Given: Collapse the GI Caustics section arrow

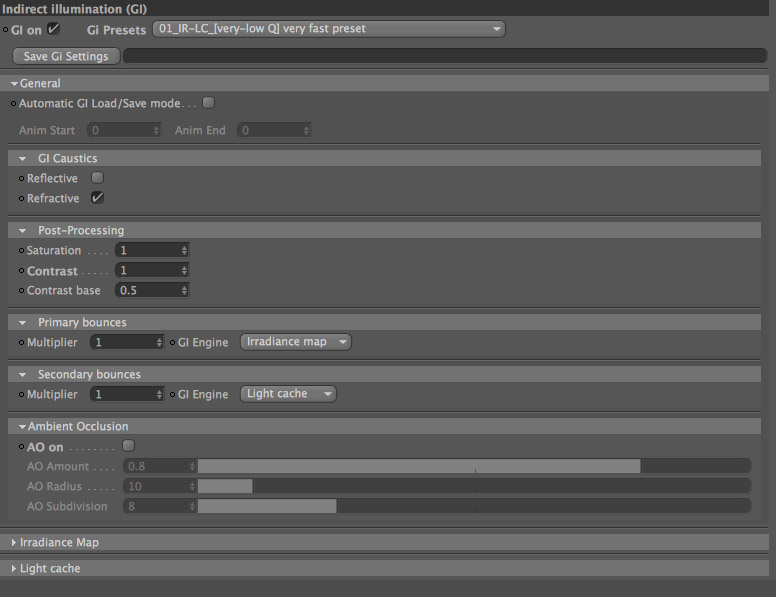Looking at the screenshot, I should click(x=22, y=159).
